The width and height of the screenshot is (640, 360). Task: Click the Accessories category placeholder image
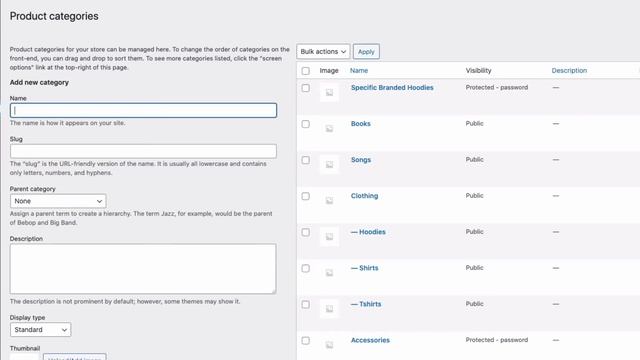coord(329,345)
